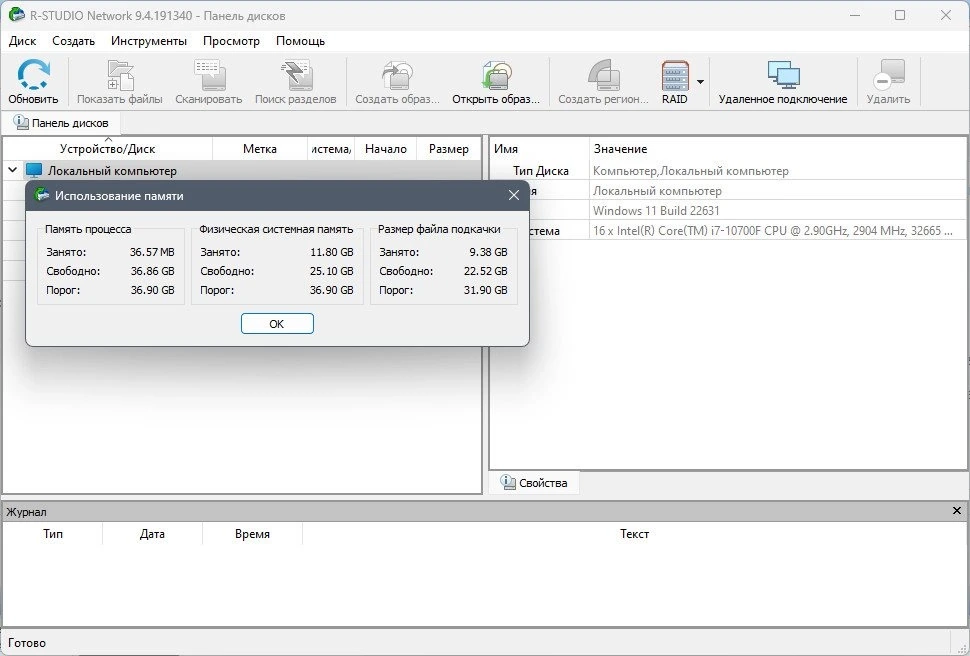Screen dimensions: 970x656
Task: Click the R-Studio app icon in title bar
Action: click(x=17, y=15)
